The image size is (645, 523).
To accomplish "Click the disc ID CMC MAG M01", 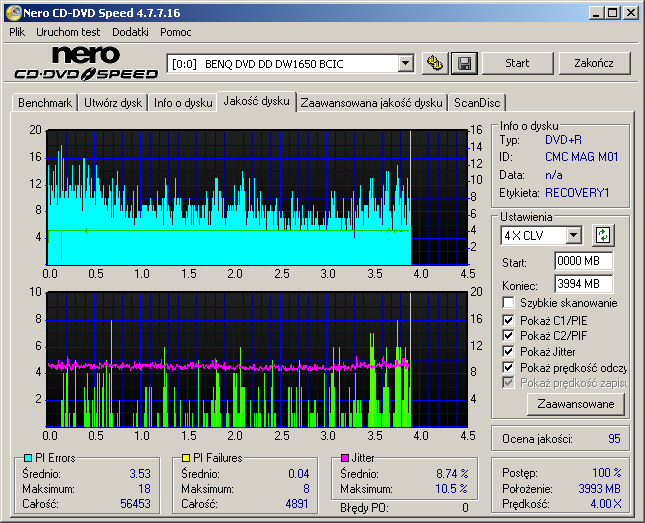I will click(x=581, y=157).
